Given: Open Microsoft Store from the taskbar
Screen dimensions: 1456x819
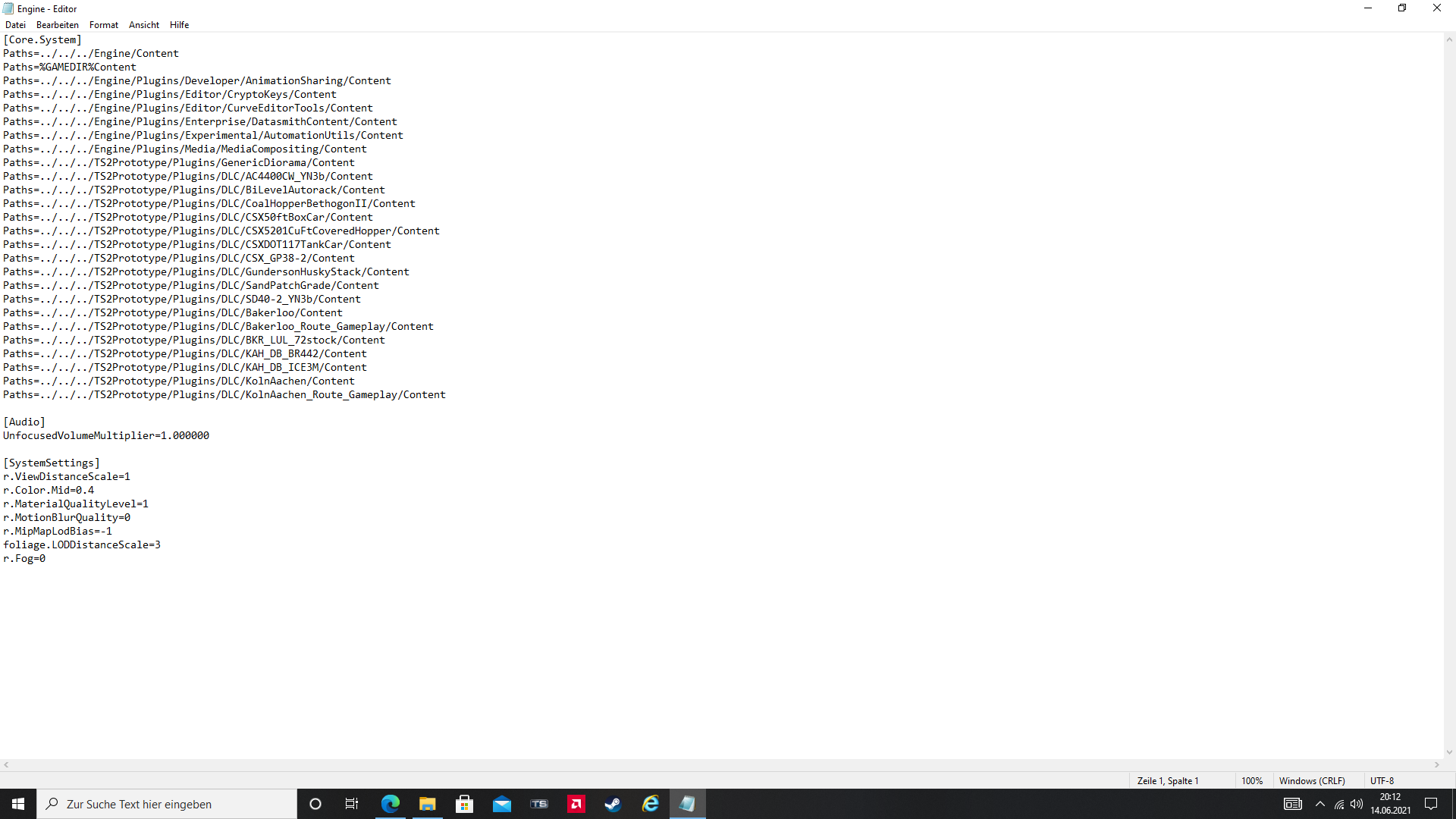Looking at the screenshot, I should pyautogui.click(x=465, y=804).
